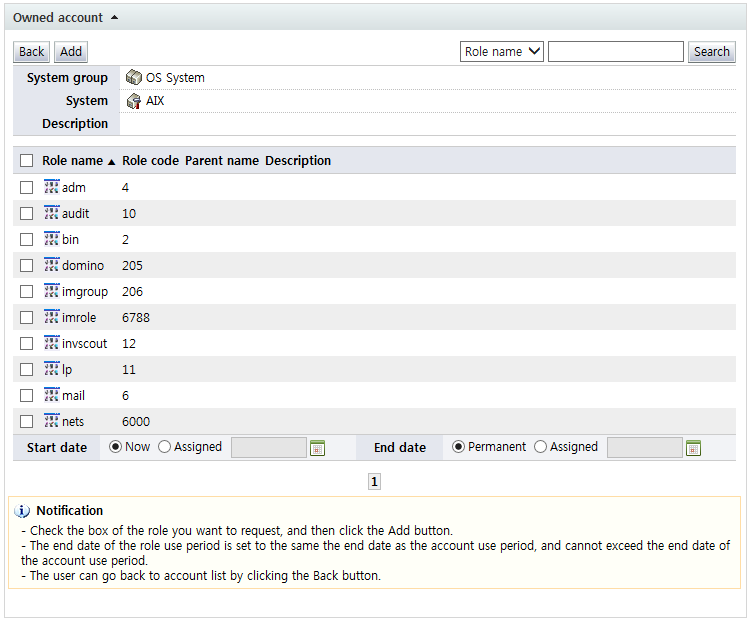Click the Parent name column header
Image resolution: width=748 pixels, height=619 pixels.
coord(222,161)
